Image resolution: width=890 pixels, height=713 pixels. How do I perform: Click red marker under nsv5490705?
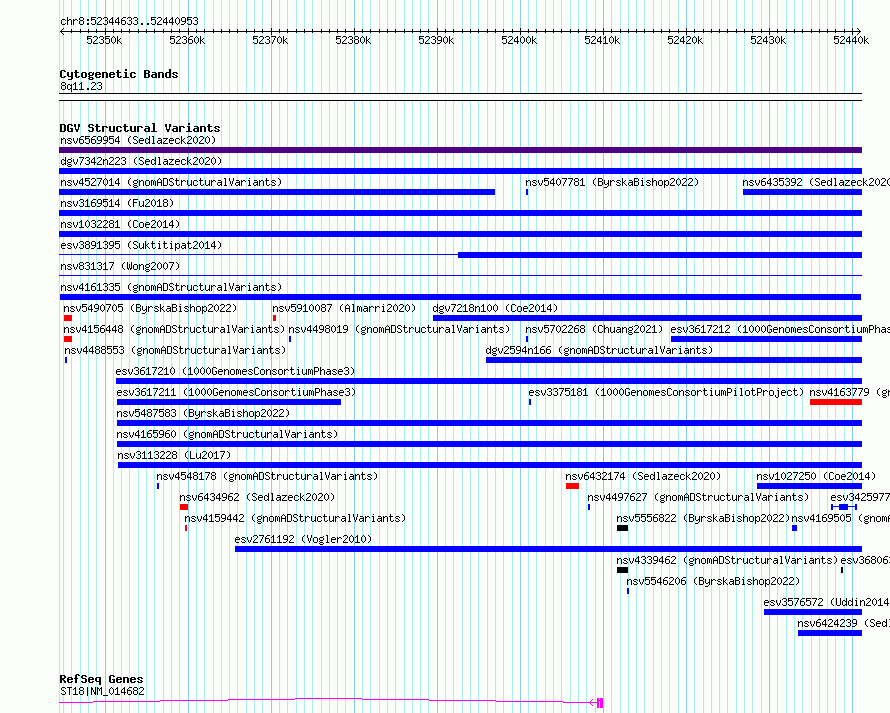pyautogui.click(x=68, y=318)
